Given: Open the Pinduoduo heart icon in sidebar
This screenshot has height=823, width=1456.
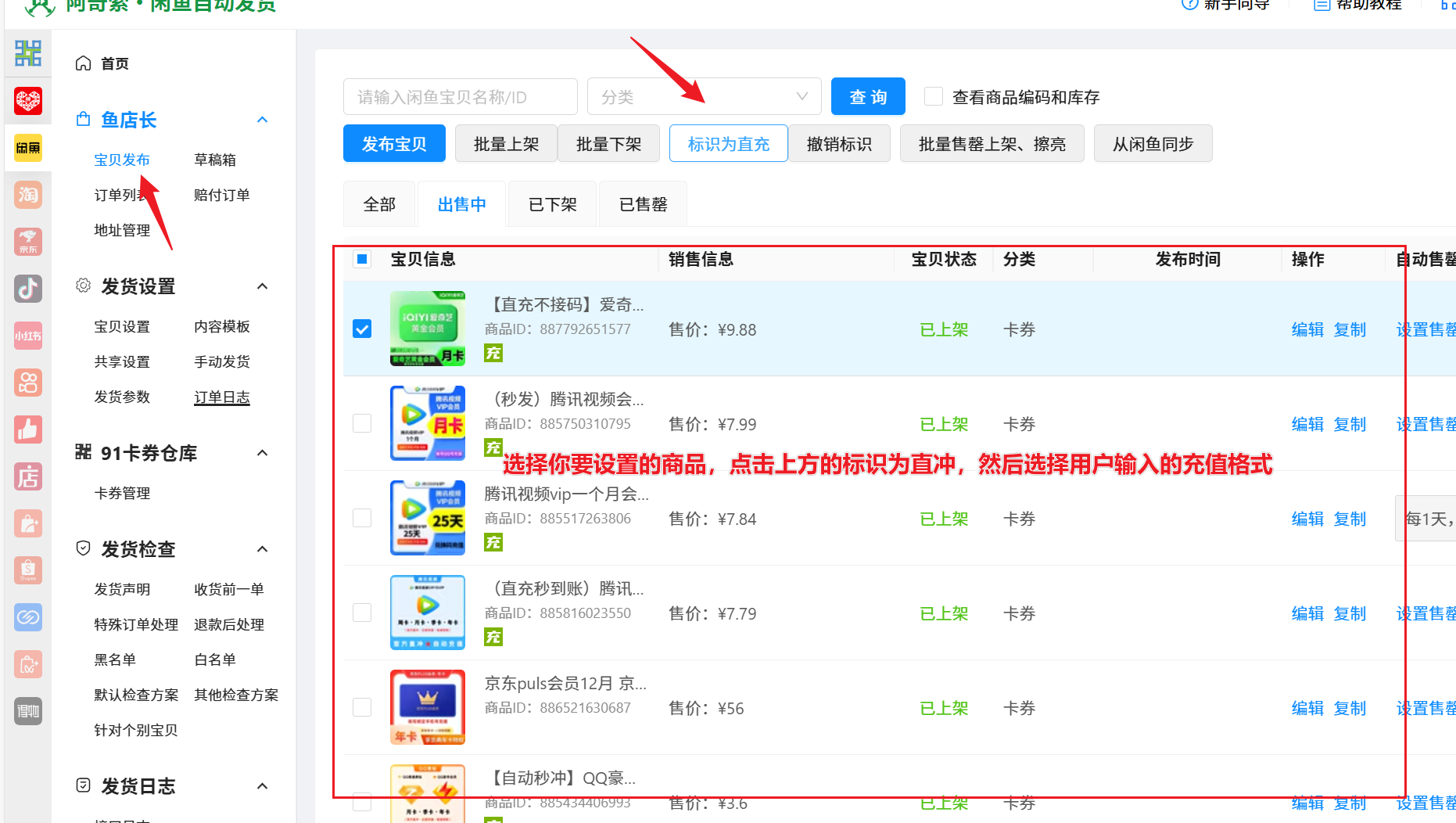Looking at the screenshot, I should coord(28,101).
